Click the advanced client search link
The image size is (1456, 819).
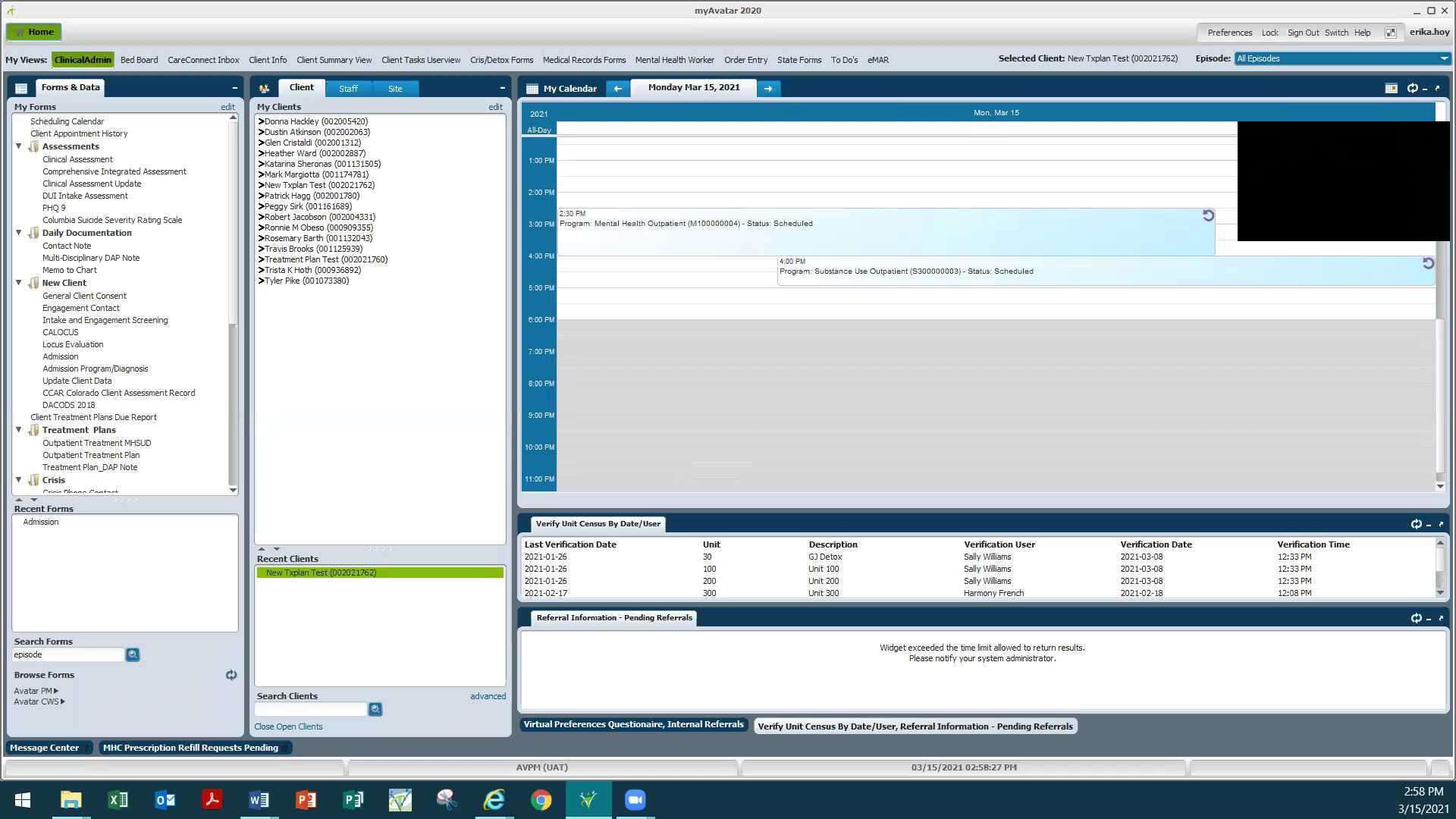click(488, 695)
